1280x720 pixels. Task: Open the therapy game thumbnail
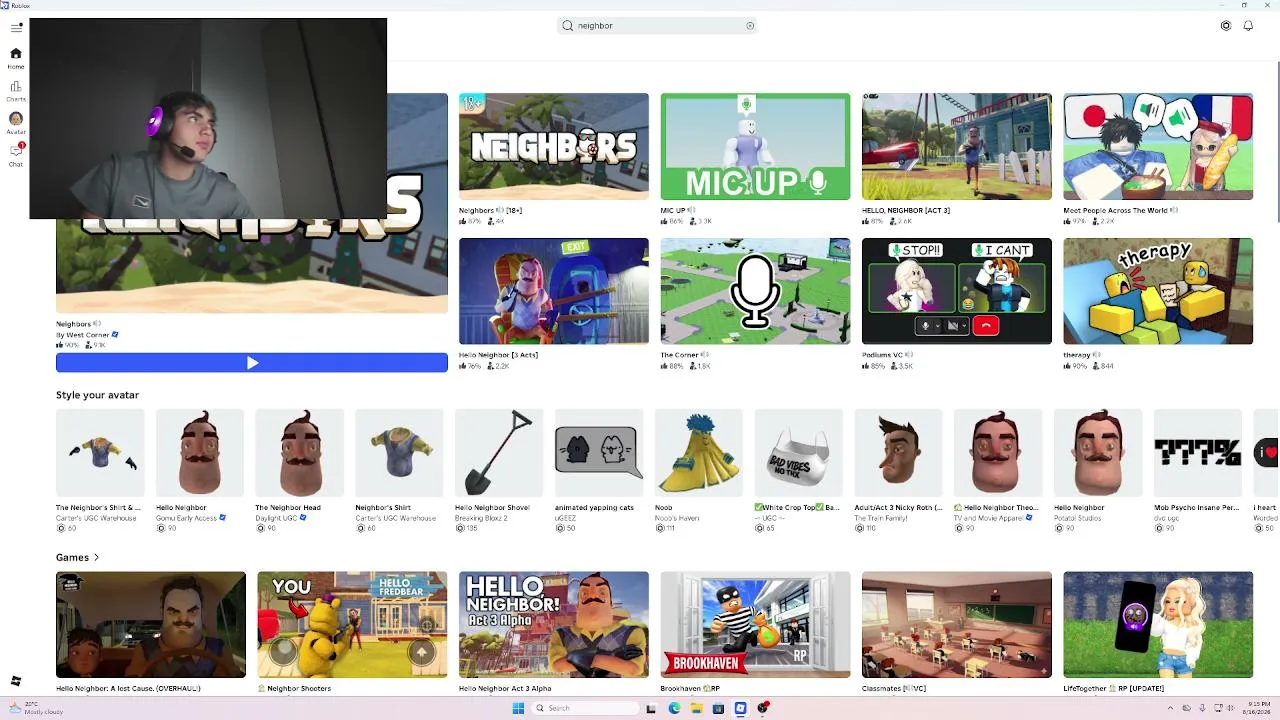point(1158,291)
